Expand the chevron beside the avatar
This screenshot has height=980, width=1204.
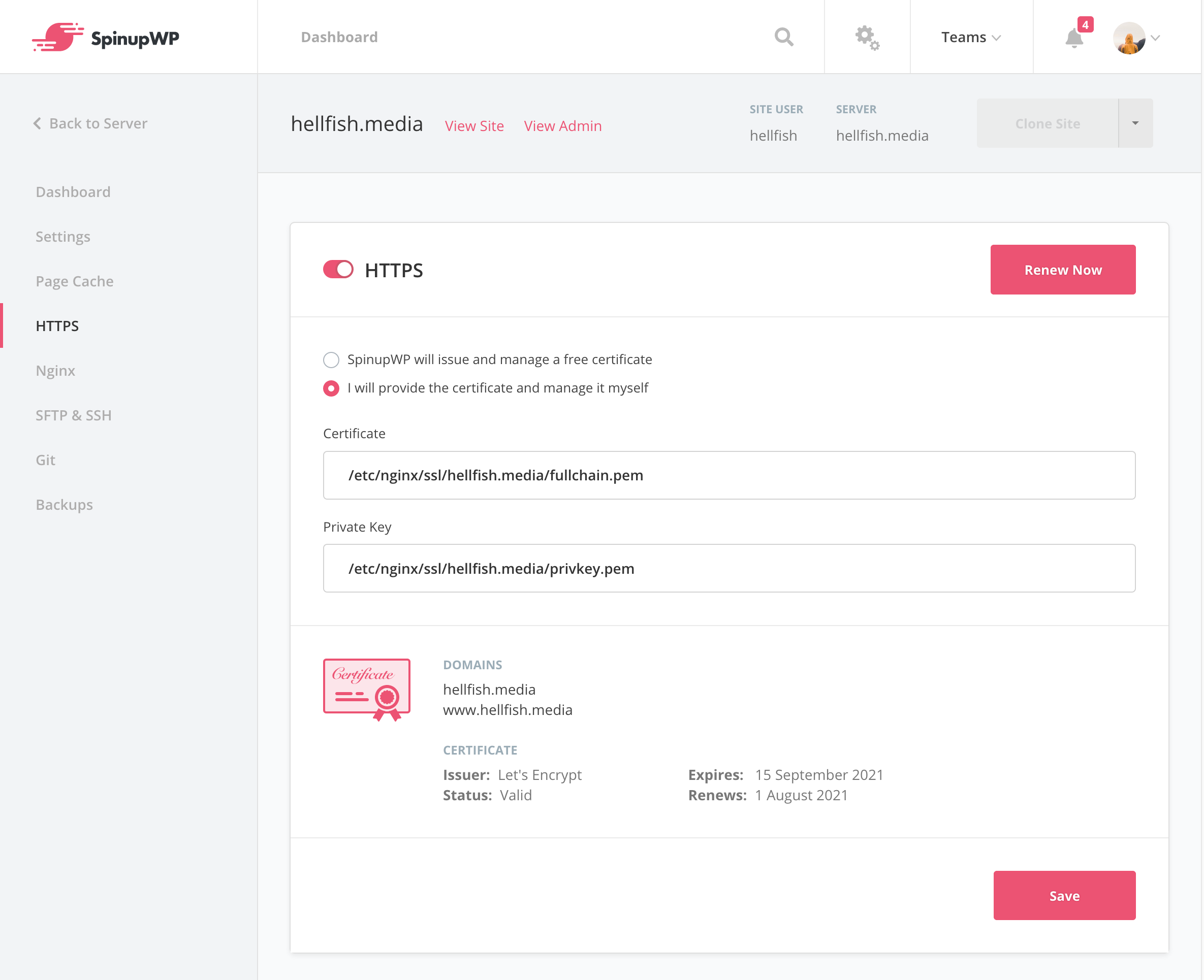(x=1156, y=38)
